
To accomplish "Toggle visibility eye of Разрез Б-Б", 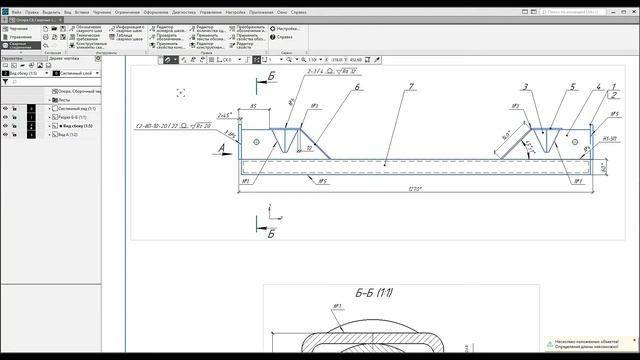I will tap(5, 118).
